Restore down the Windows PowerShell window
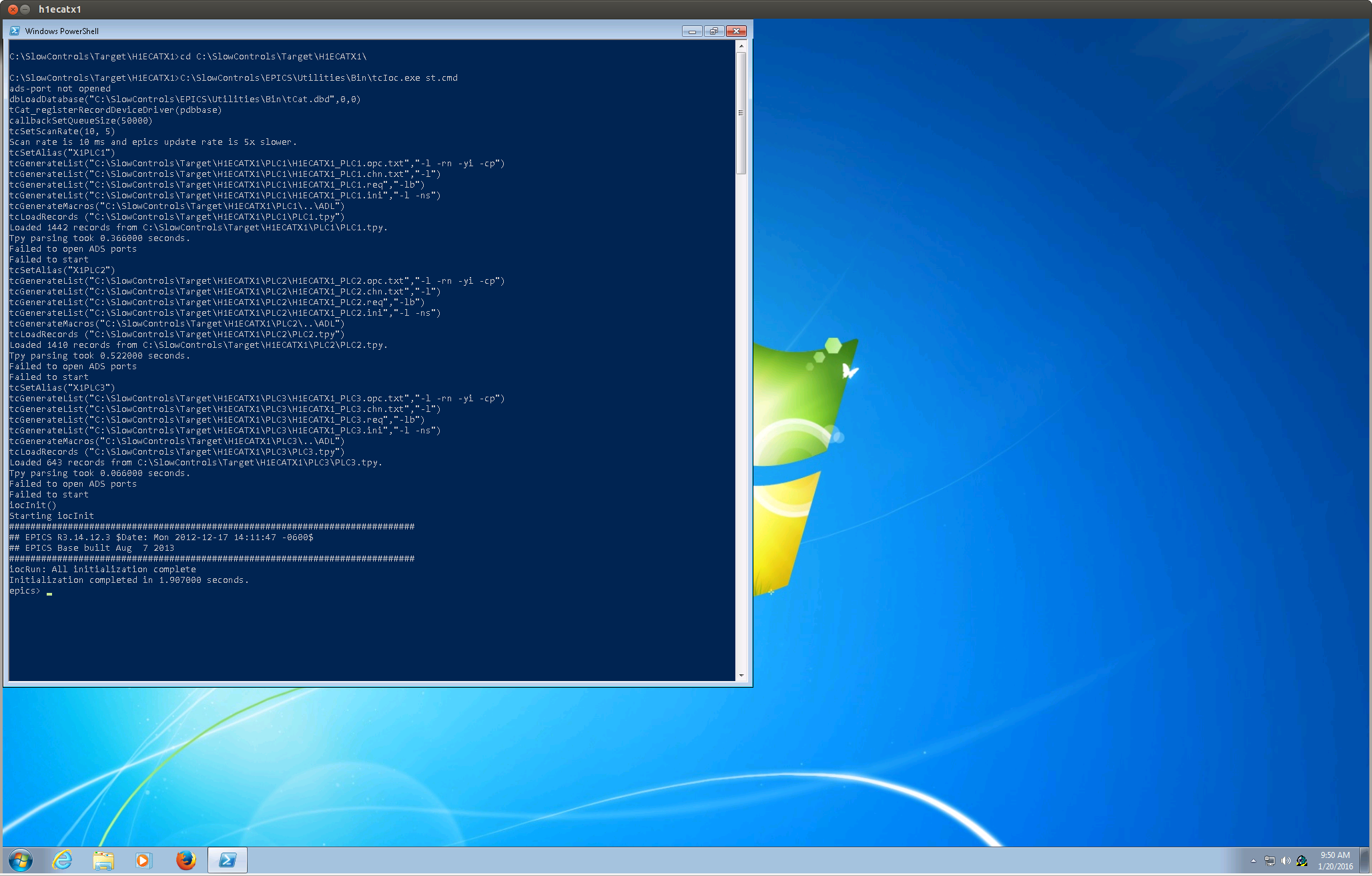Image resolution: width=1372 pixels, height=876 pixels. click(x=713, y=31)
